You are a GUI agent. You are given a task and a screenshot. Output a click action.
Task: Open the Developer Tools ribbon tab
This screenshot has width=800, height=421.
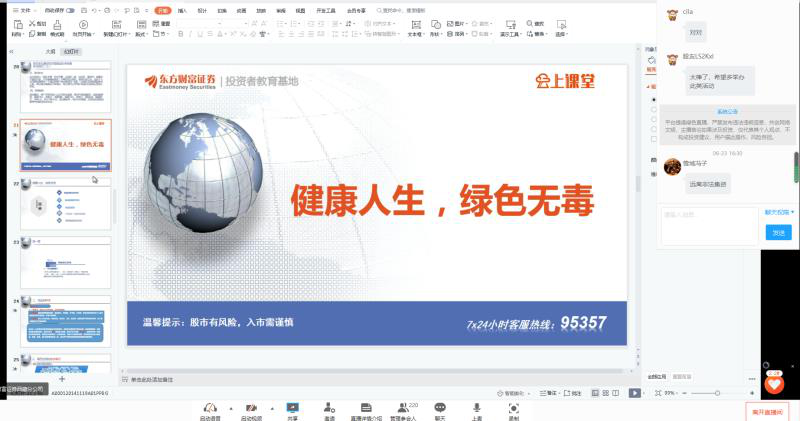326,10
